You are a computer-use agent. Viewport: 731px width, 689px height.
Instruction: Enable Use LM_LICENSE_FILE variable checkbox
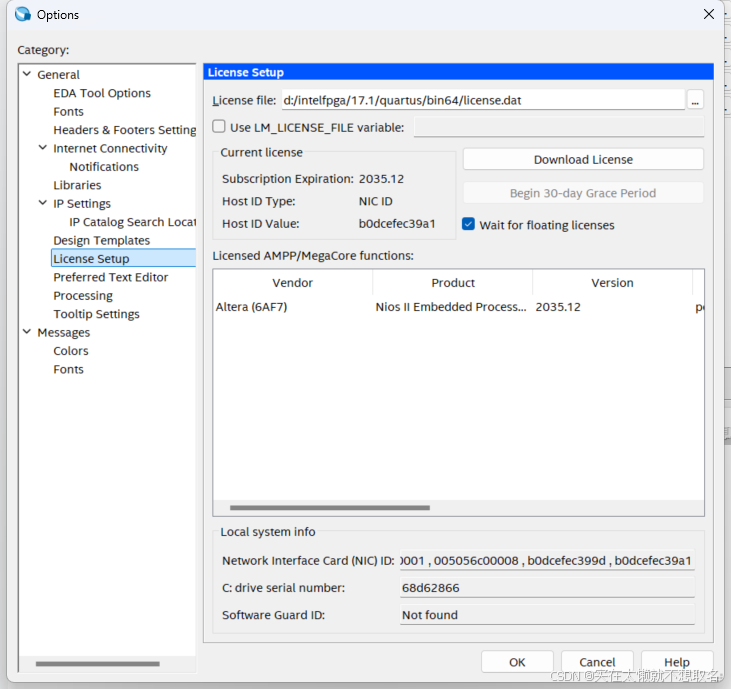219,127
